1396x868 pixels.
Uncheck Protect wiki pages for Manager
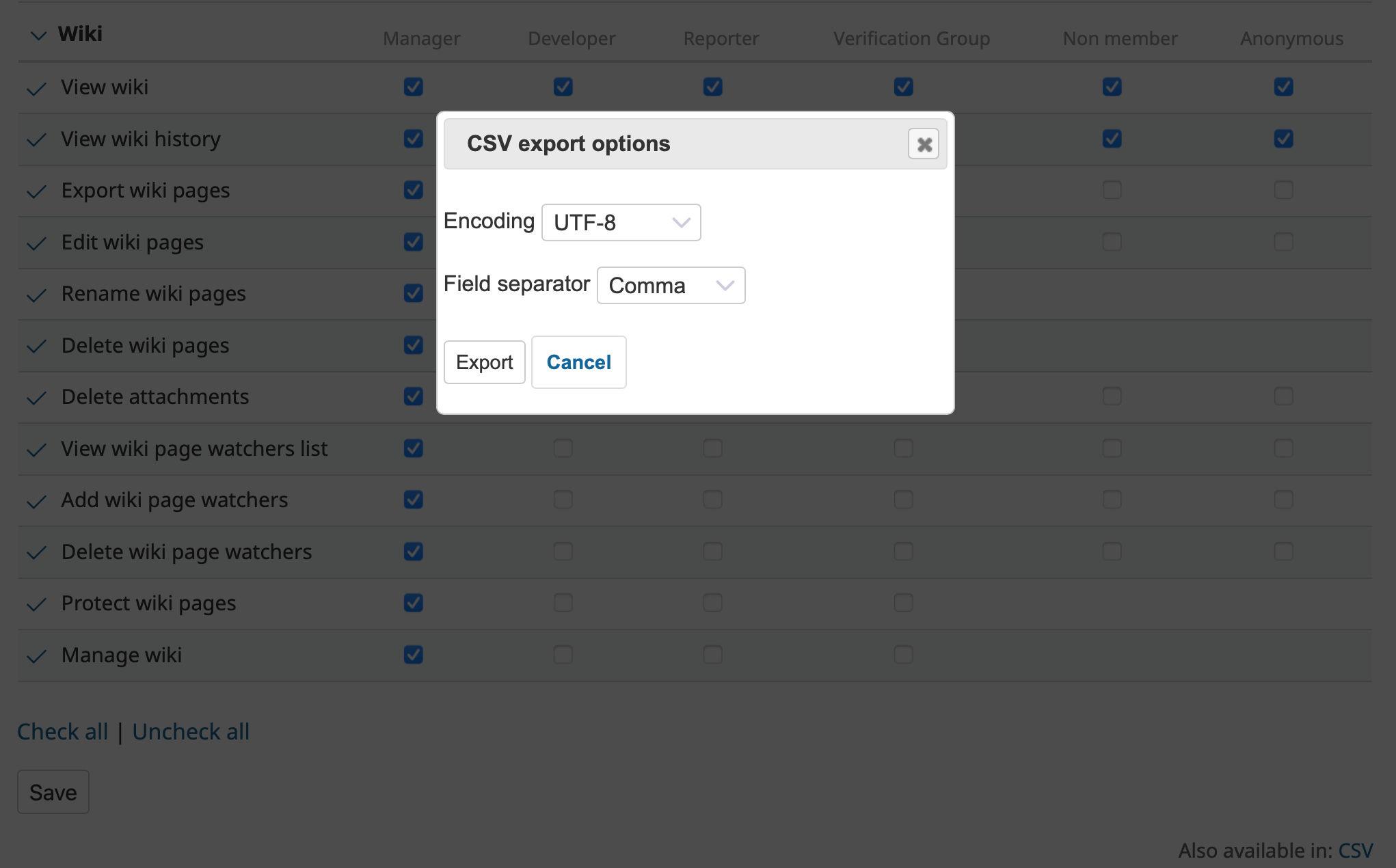tap(413, 603)
